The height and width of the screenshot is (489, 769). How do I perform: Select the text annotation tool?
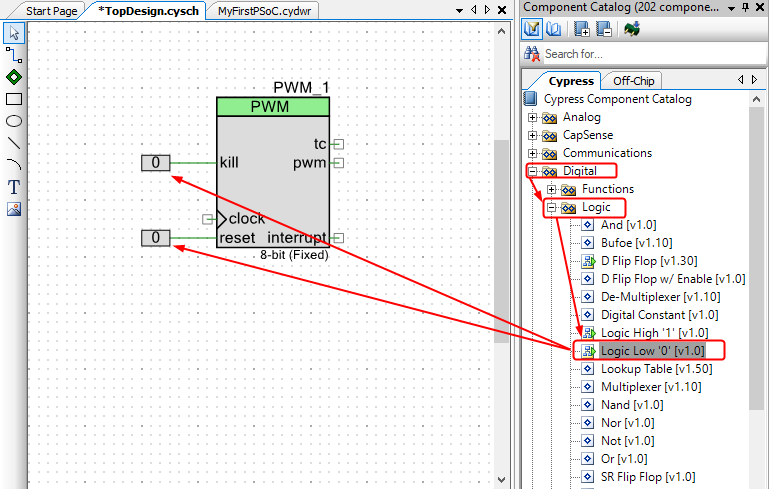point(14,187)
